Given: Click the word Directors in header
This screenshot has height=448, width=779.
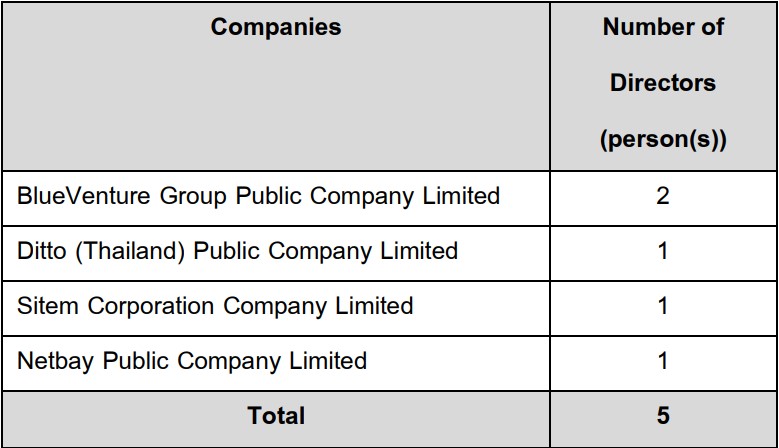Looking at the screenshot, I should coord(663,82).
